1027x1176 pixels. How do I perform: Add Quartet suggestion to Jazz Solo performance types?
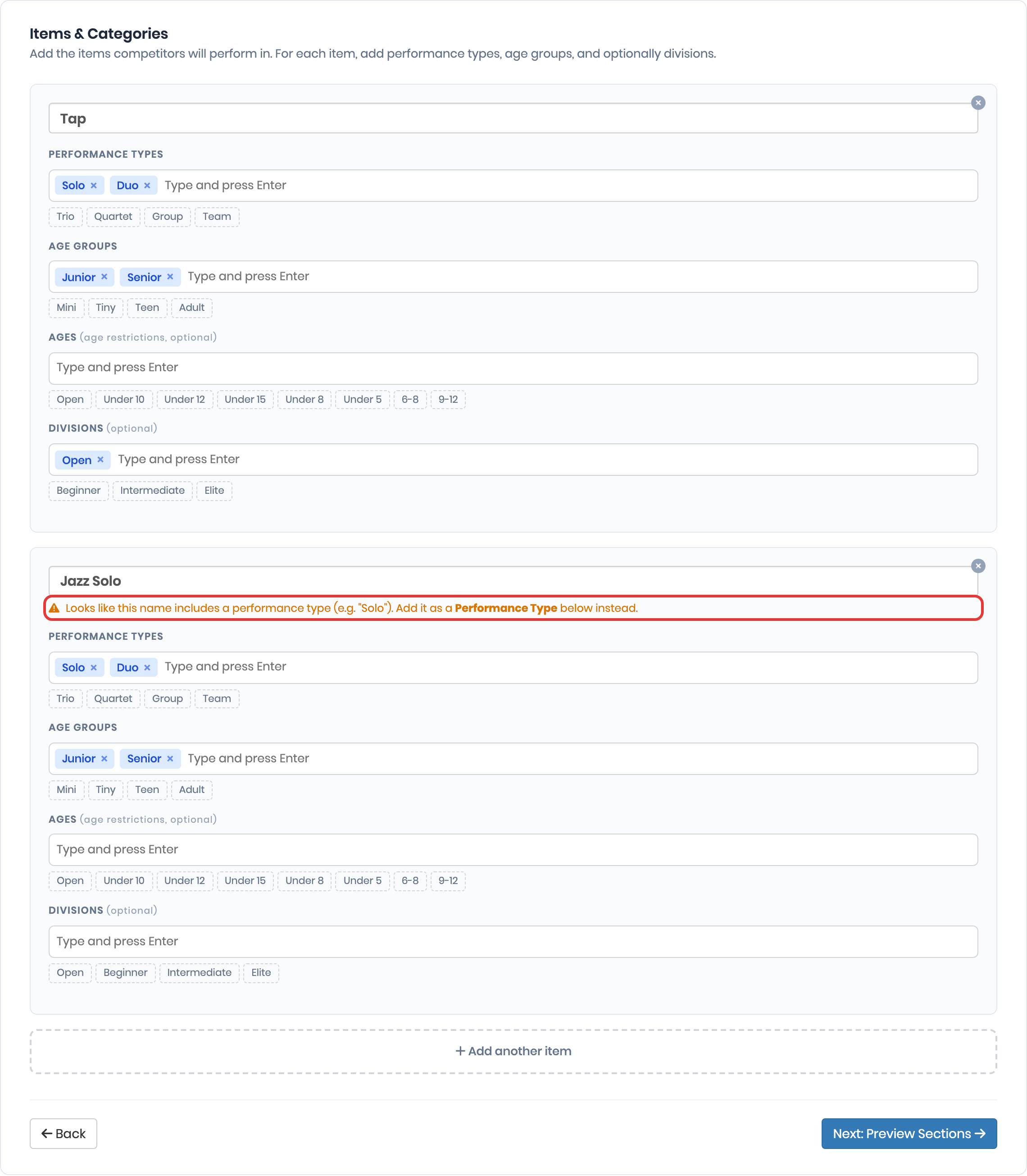pyautogui.click(x=113, y=699)
